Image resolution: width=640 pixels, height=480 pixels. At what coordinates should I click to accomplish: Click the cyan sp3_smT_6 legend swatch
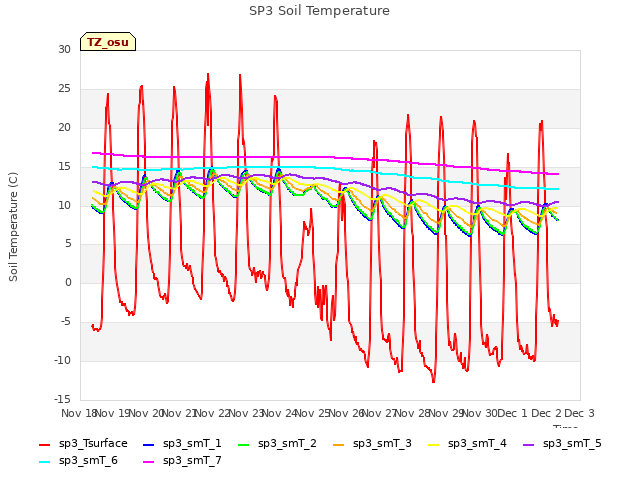coord(44,462)
